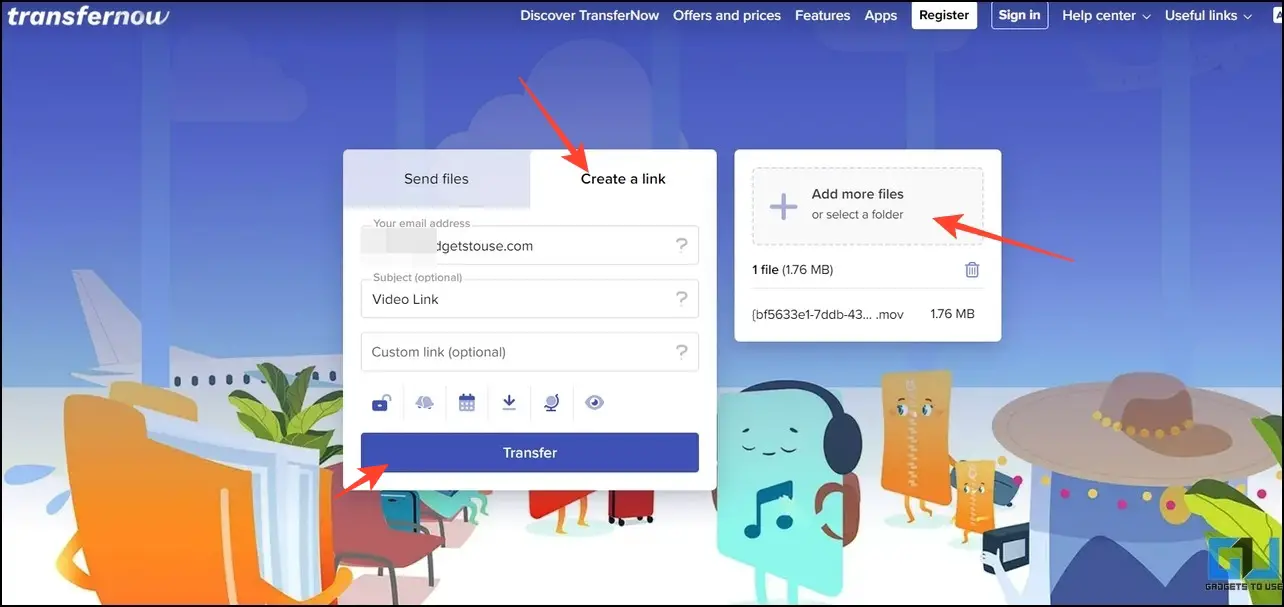The height and width of the screenshot is (607, 1284).
Task: Click the Sign in button
Action: coord(1020,15)
